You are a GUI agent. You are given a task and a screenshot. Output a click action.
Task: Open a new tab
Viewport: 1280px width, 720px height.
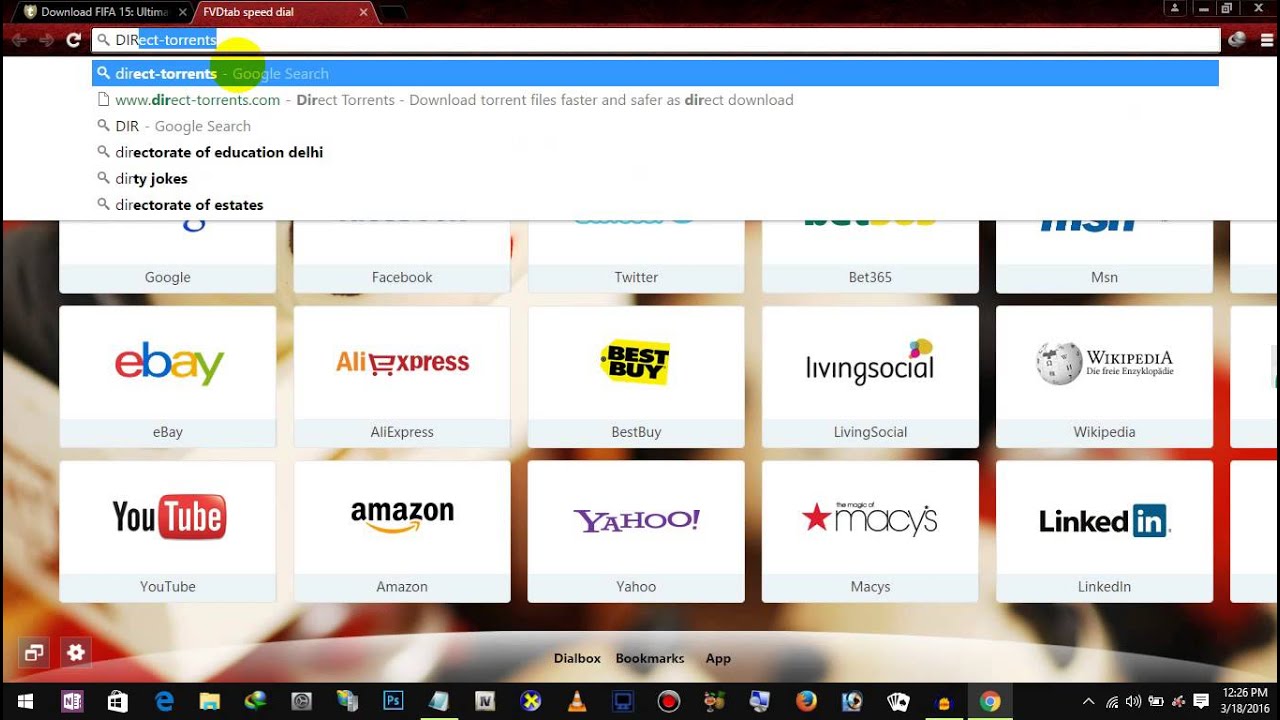point(392,13)
